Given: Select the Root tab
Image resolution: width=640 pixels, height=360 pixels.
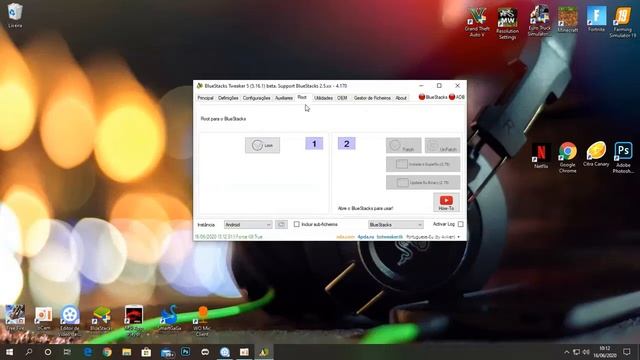Looking at the screenshot, I should click(x=302, y=97).
